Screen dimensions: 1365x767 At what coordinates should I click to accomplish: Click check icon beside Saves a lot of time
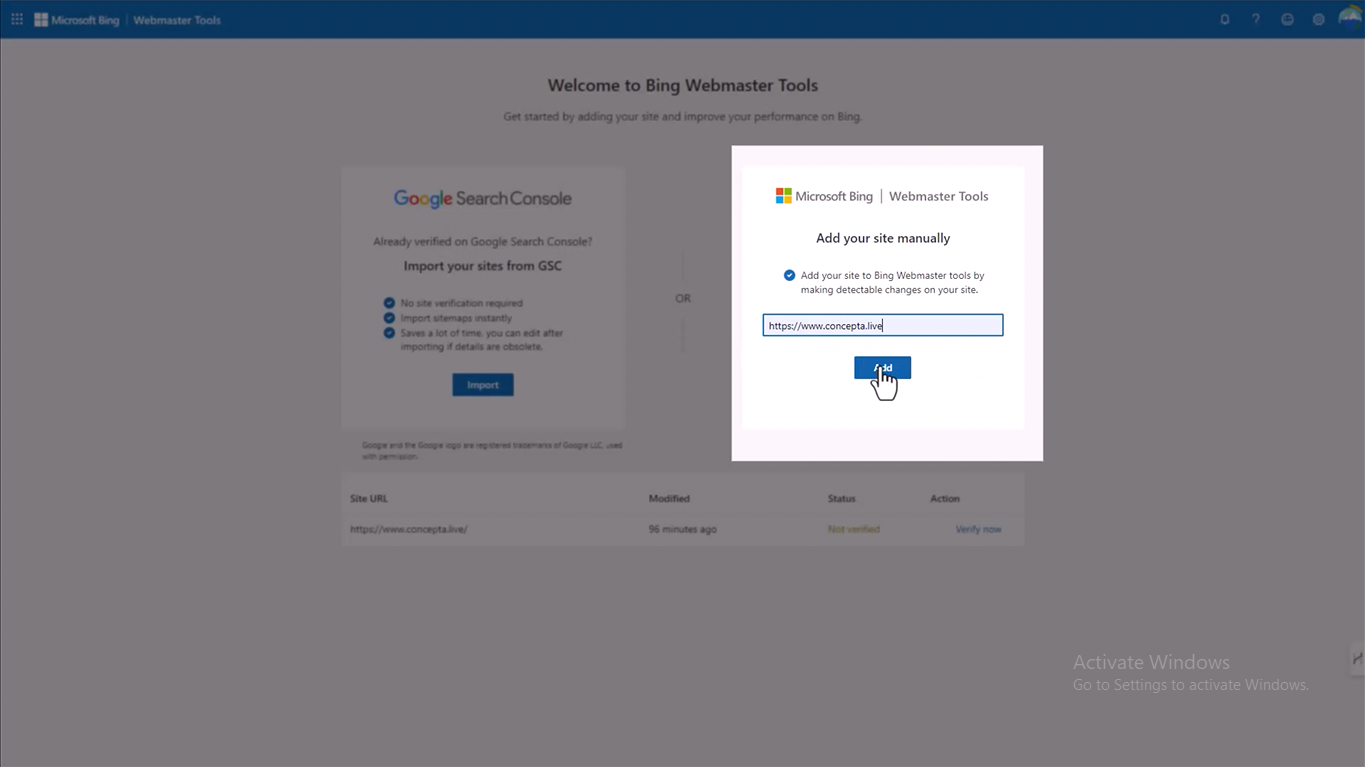pyautogui.click(x=389, y=333)
